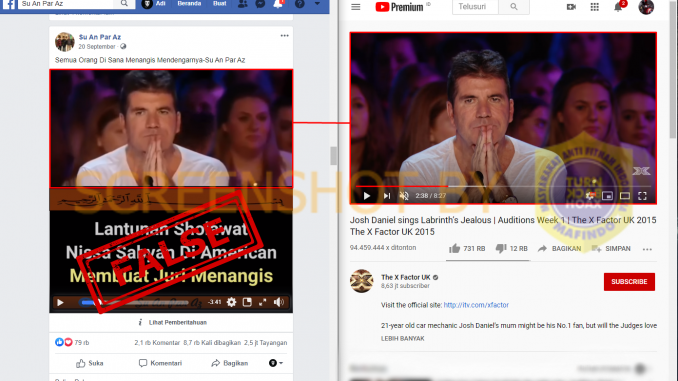
Task: Open YouTube player settings gear
Action: click(x=590, y=196)
